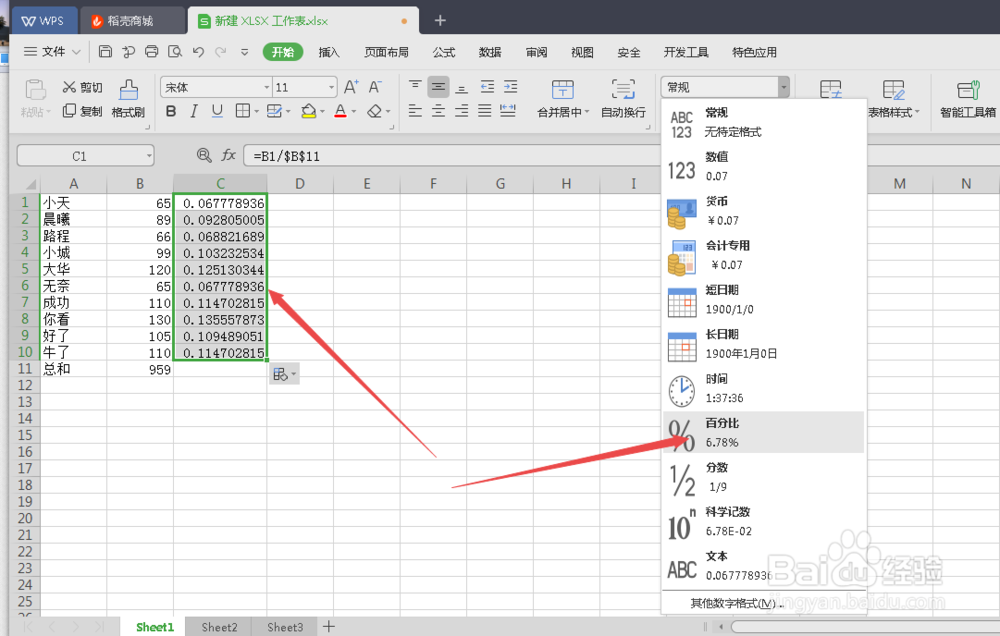Click the Redo arrow icon
This screenshot has width=1000, height=636.
[221, 52]
